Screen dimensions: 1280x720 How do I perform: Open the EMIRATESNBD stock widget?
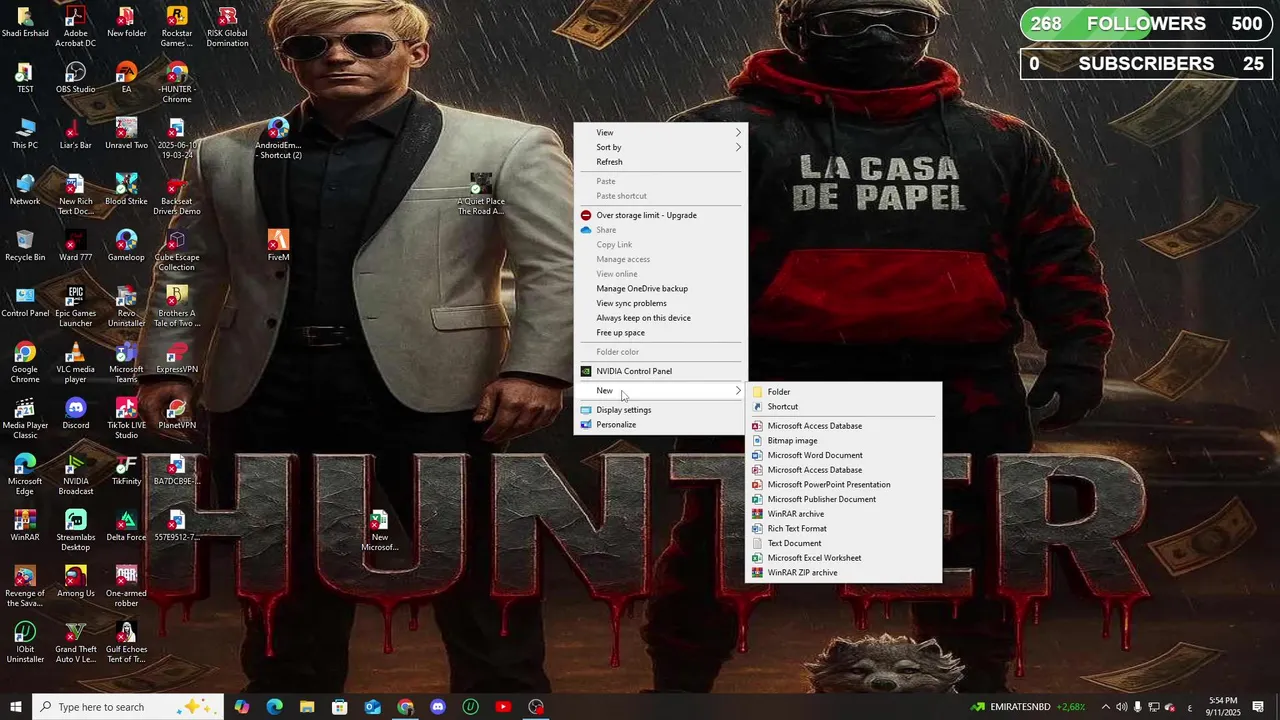[1028, 707]
